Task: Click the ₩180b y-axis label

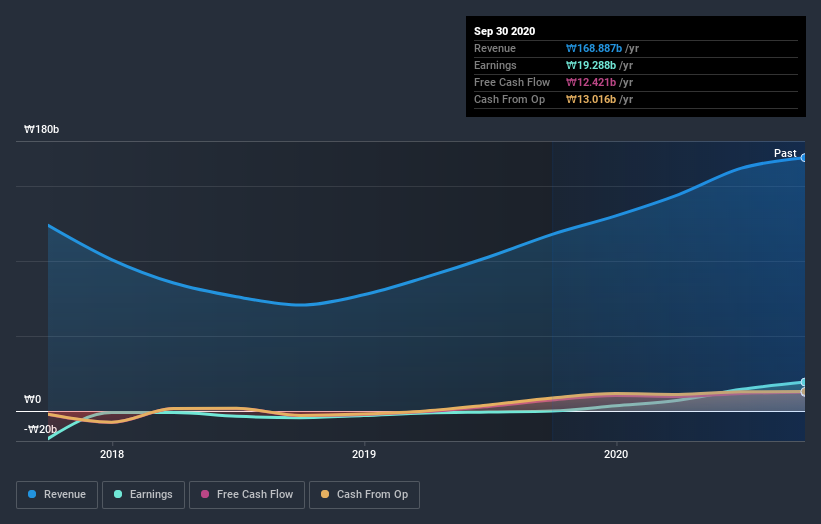Action: [41, 129]
